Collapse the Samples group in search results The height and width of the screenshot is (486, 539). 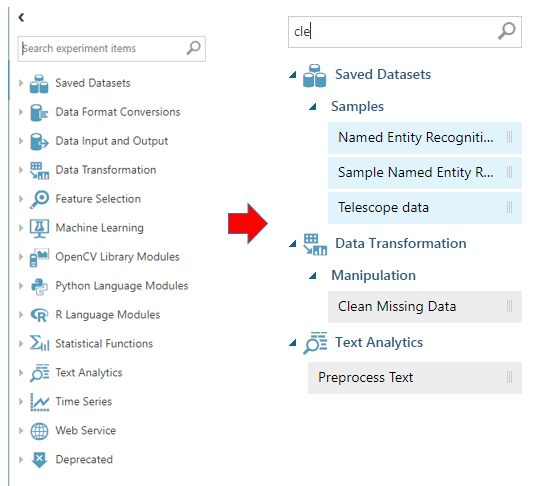(313, 107)
